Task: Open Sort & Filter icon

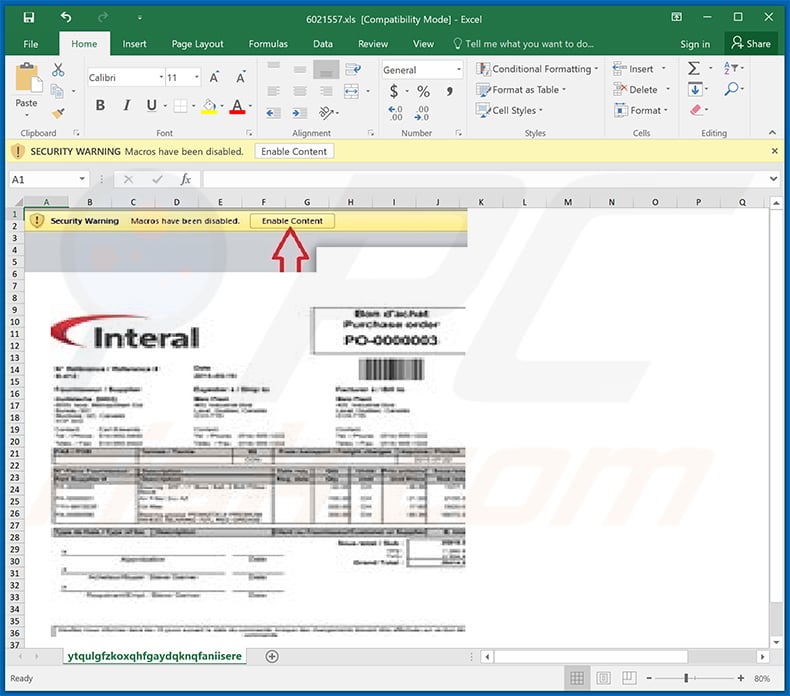Action: [730, 68]
